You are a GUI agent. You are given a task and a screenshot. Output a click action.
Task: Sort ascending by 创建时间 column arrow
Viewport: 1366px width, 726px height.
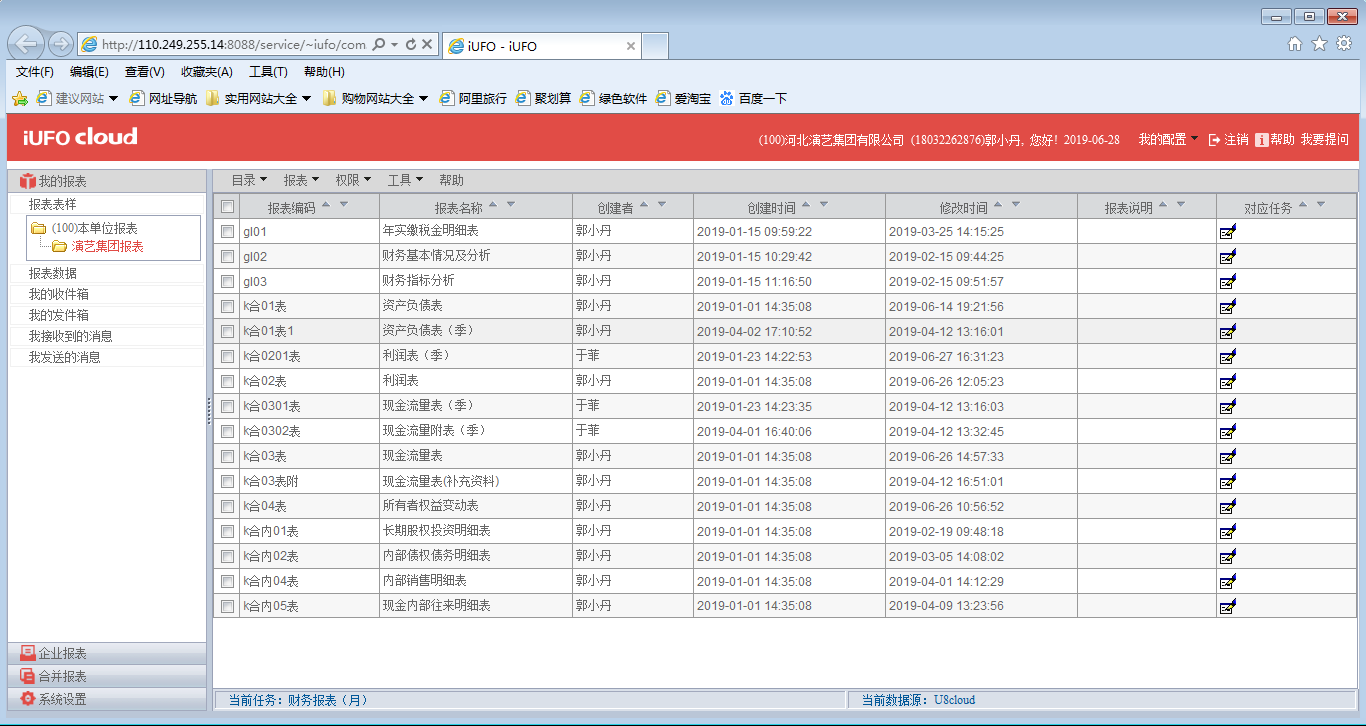tap(806, 204)
